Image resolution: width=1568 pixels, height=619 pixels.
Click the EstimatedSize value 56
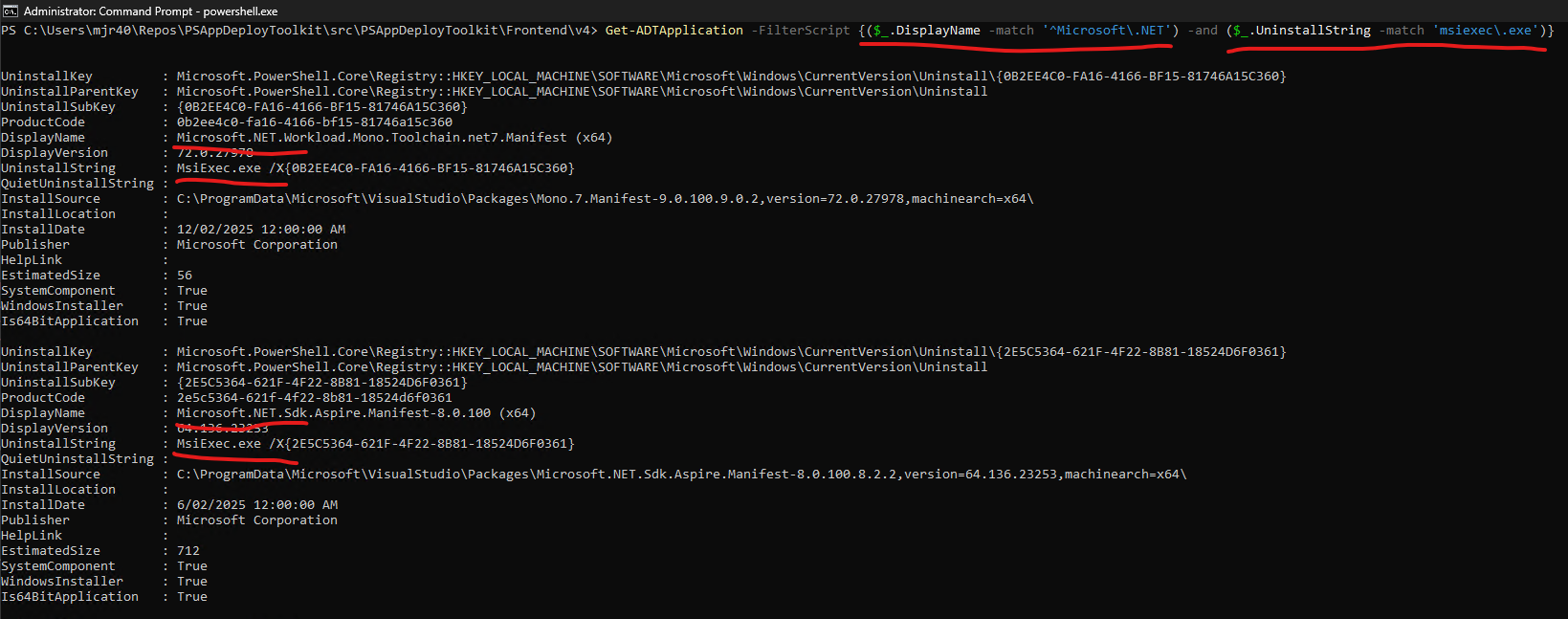185,276
